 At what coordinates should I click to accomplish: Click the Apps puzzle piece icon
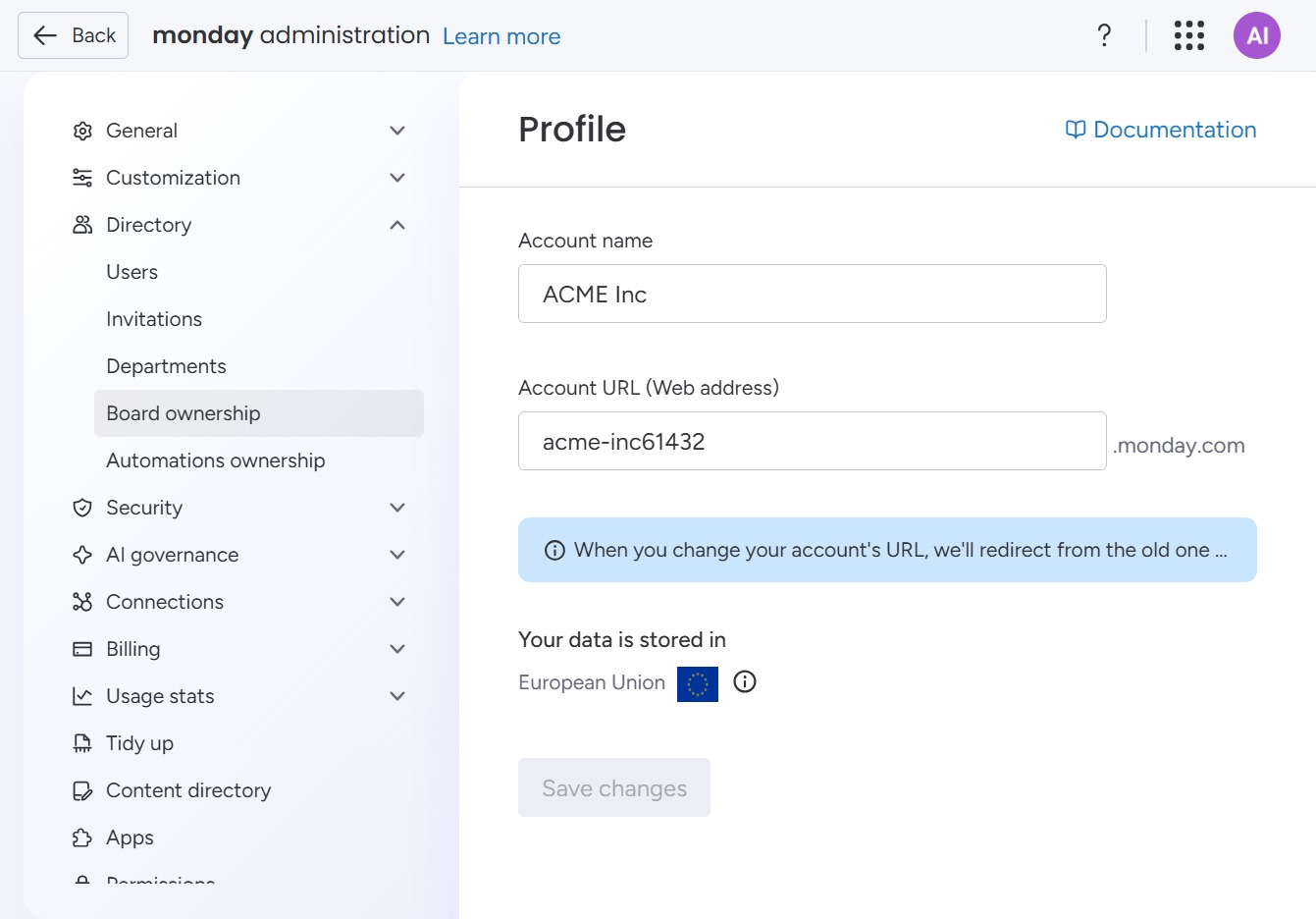point(82,838)
